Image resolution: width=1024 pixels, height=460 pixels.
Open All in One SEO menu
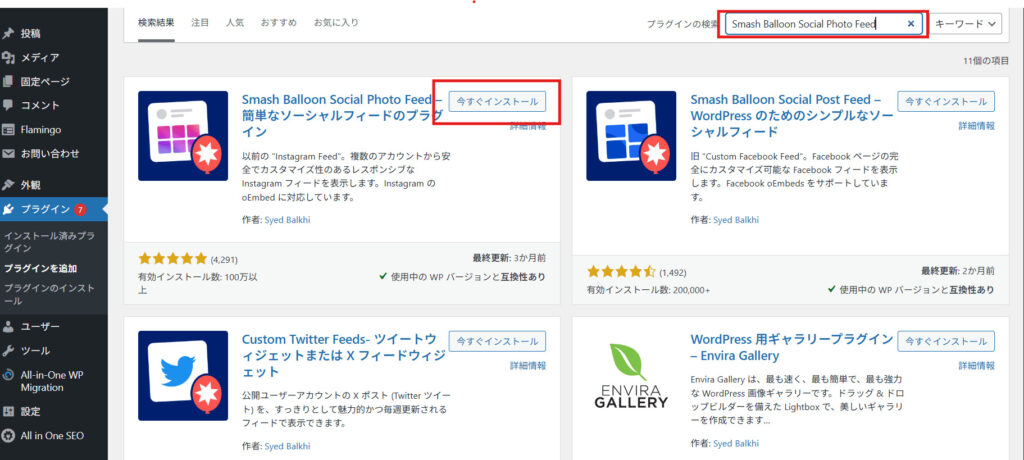(x=52, y=436)
